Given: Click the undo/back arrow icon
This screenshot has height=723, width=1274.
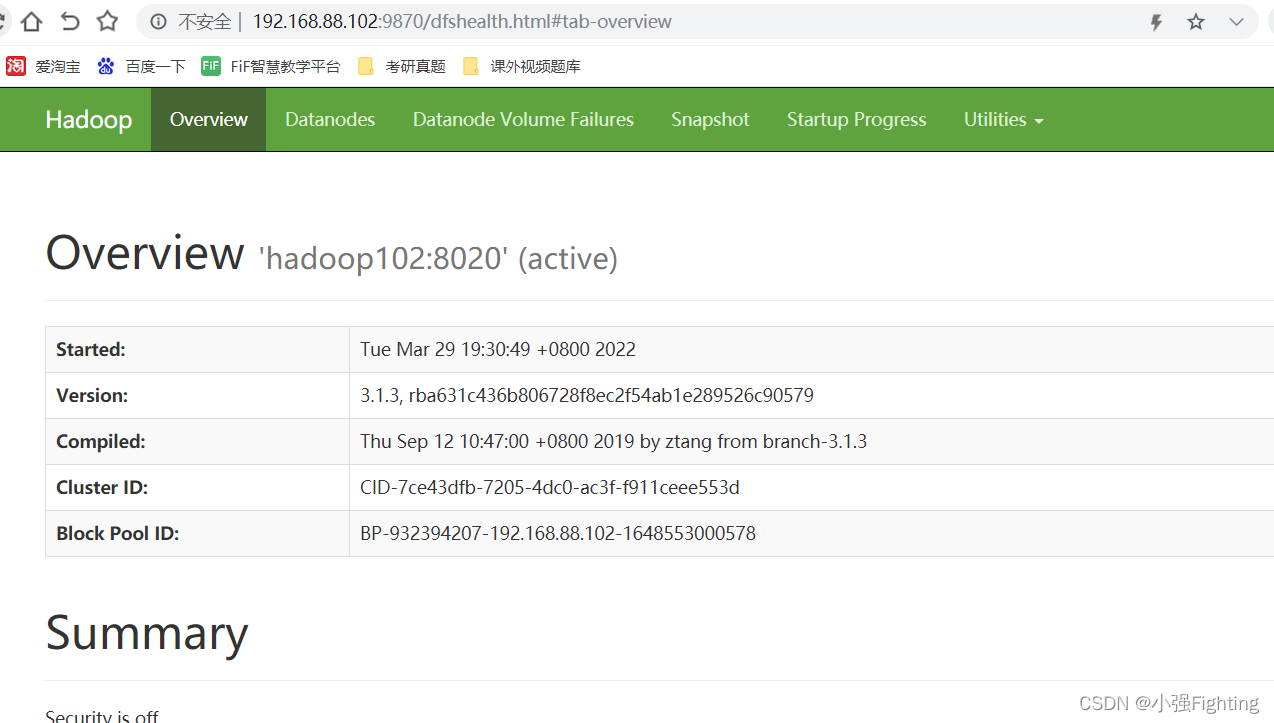Looking at the screenshot, I should (x=69, y=21).
